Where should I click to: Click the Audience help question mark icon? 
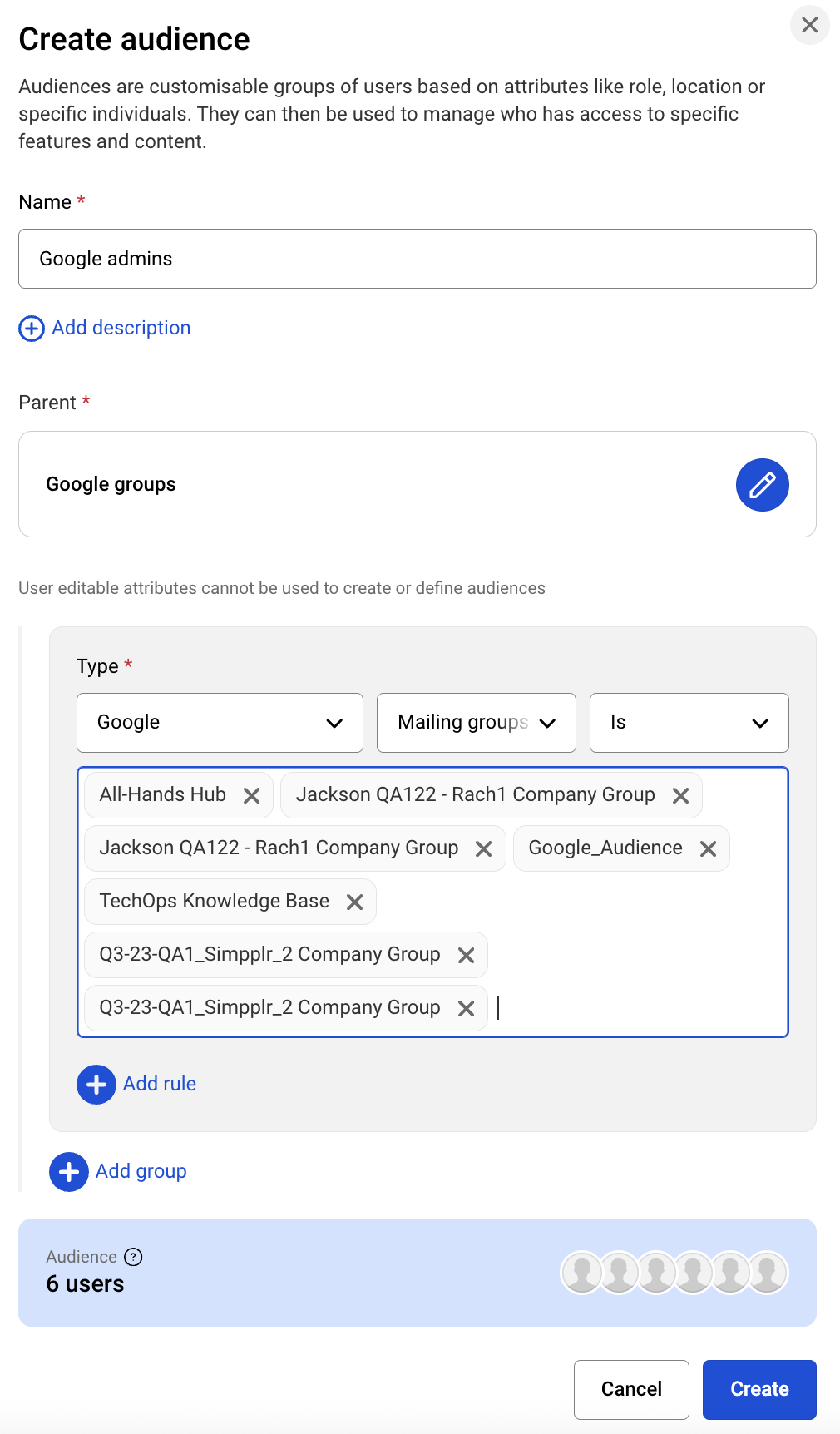133,1257
